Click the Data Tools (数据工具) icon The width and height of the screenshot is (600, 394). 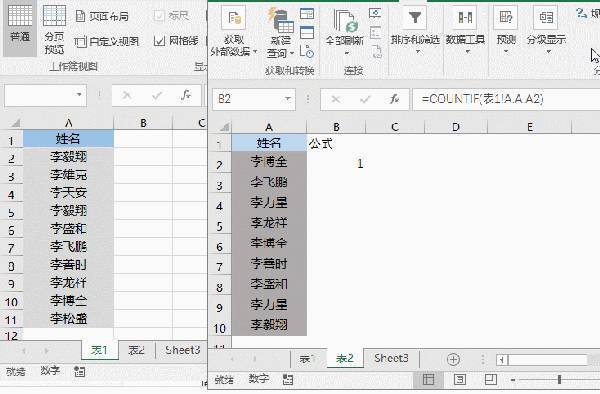tap(465, 18)
